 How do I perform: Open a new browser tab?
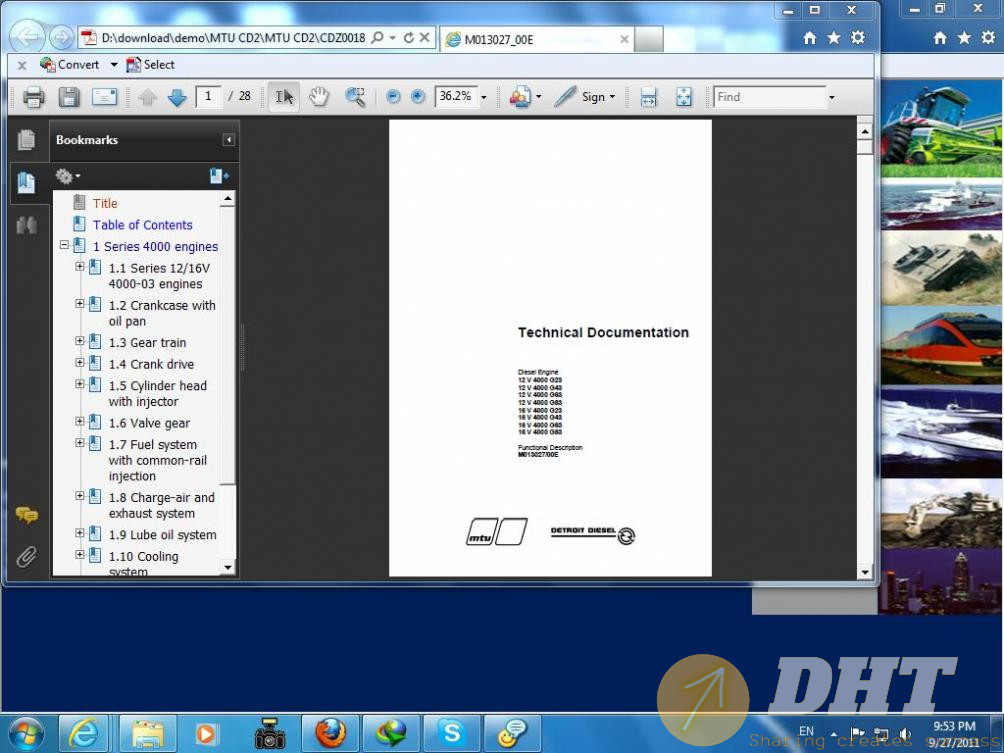click(x=649, y=39)
